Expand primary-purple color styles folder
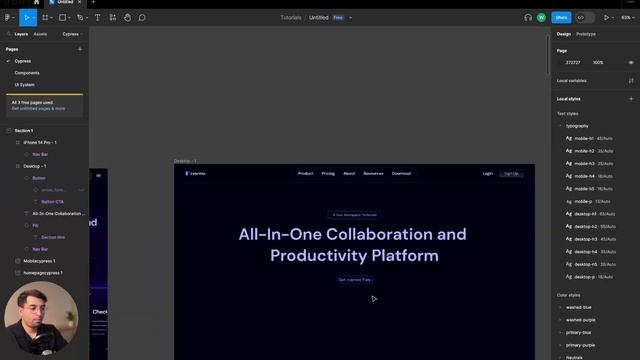640x360 pixels. [x=560, y=345]
